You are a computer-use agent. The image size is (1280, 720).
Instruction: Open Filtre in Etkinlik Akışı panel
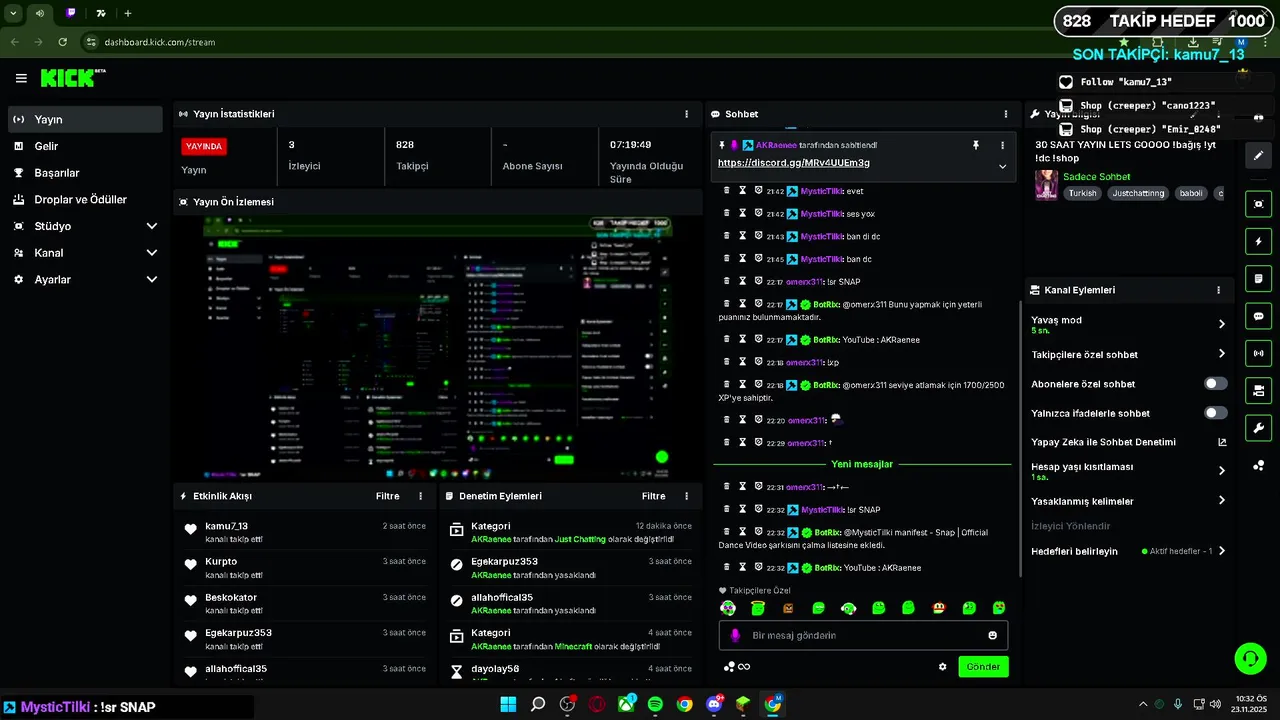pos(387,496)
